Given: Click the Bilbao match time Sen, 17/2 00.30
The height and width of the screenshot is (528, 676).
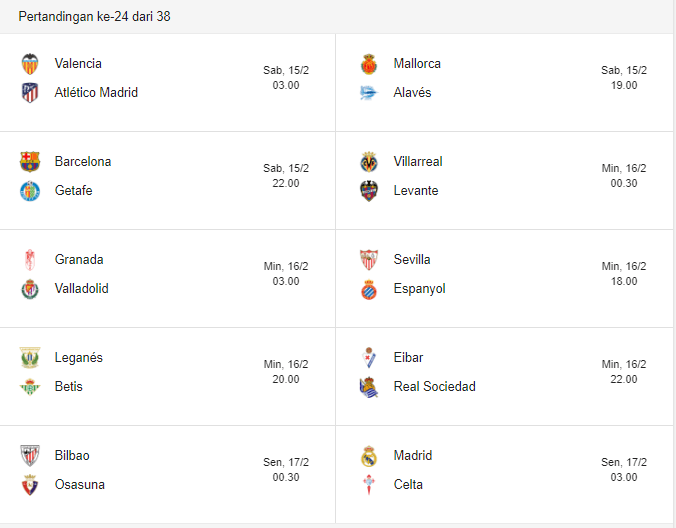Looking at the screenshot, I should tap(286, 470).
